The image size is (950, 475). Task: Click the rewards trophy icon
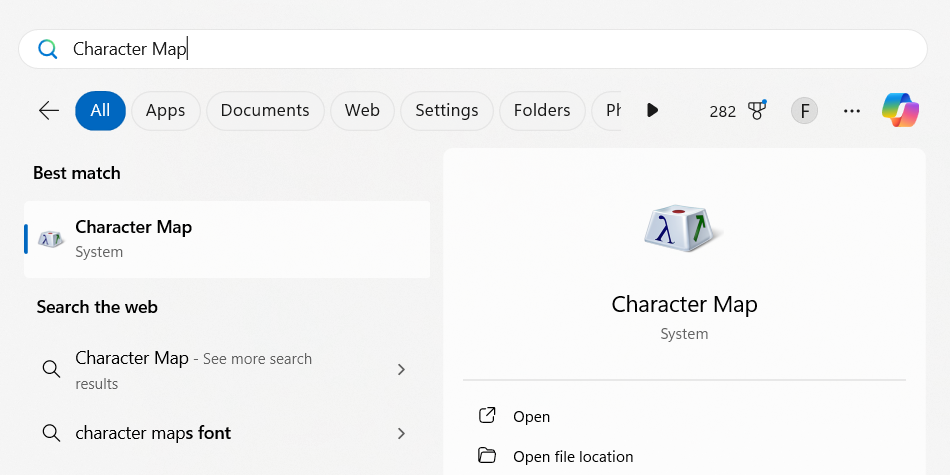pyautogui.click(x=757, y=110)
